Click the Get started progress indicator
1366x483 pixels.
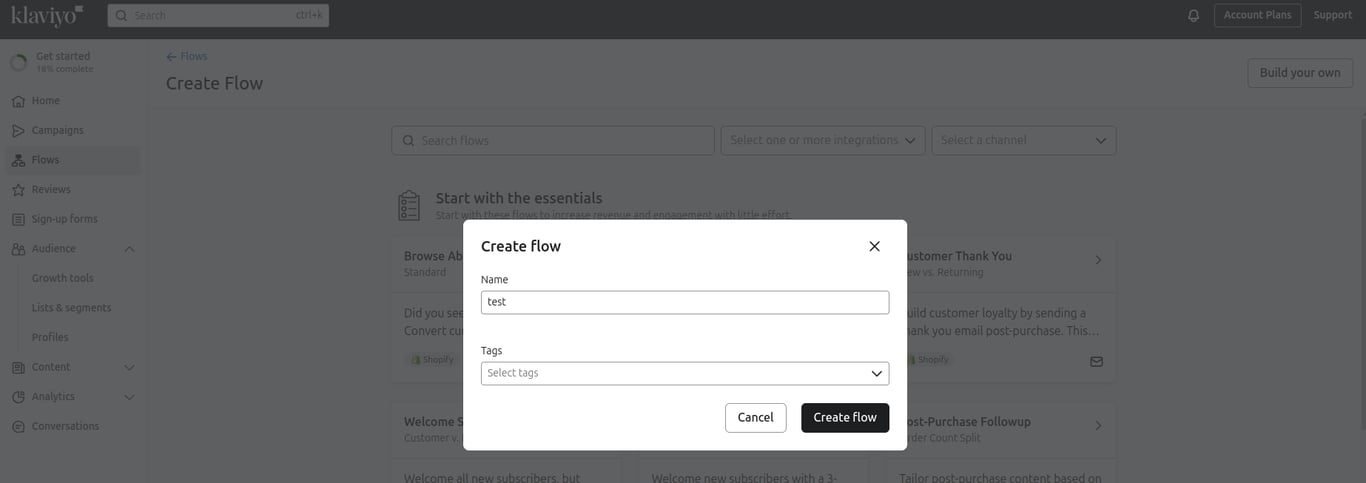[18, 62]
